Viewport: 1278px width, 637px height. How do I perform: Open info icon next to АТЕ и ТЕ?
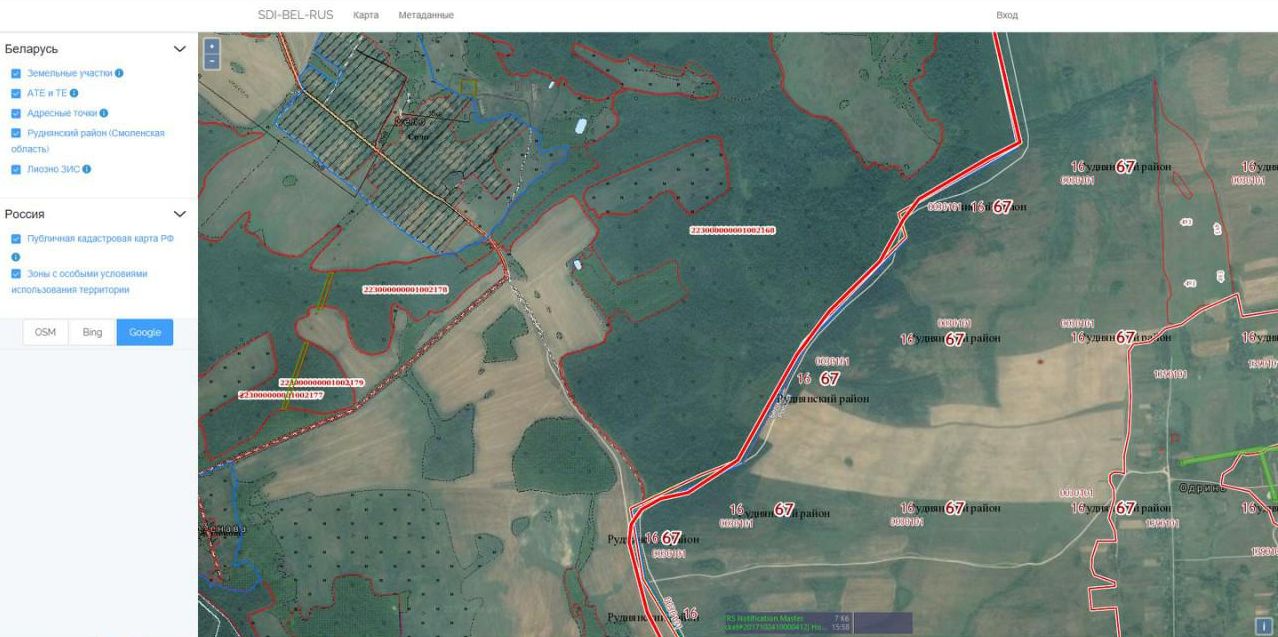pyautogui.click(x=74, y=93)
